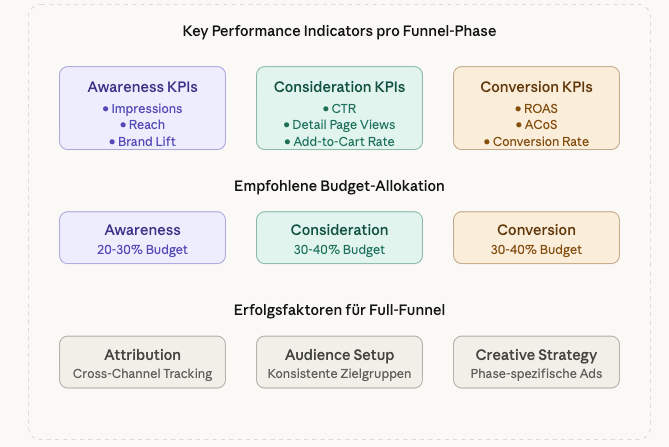Click the Erfolgsfaktoren für Full-Funnel heading

click(x=339, y=310)
